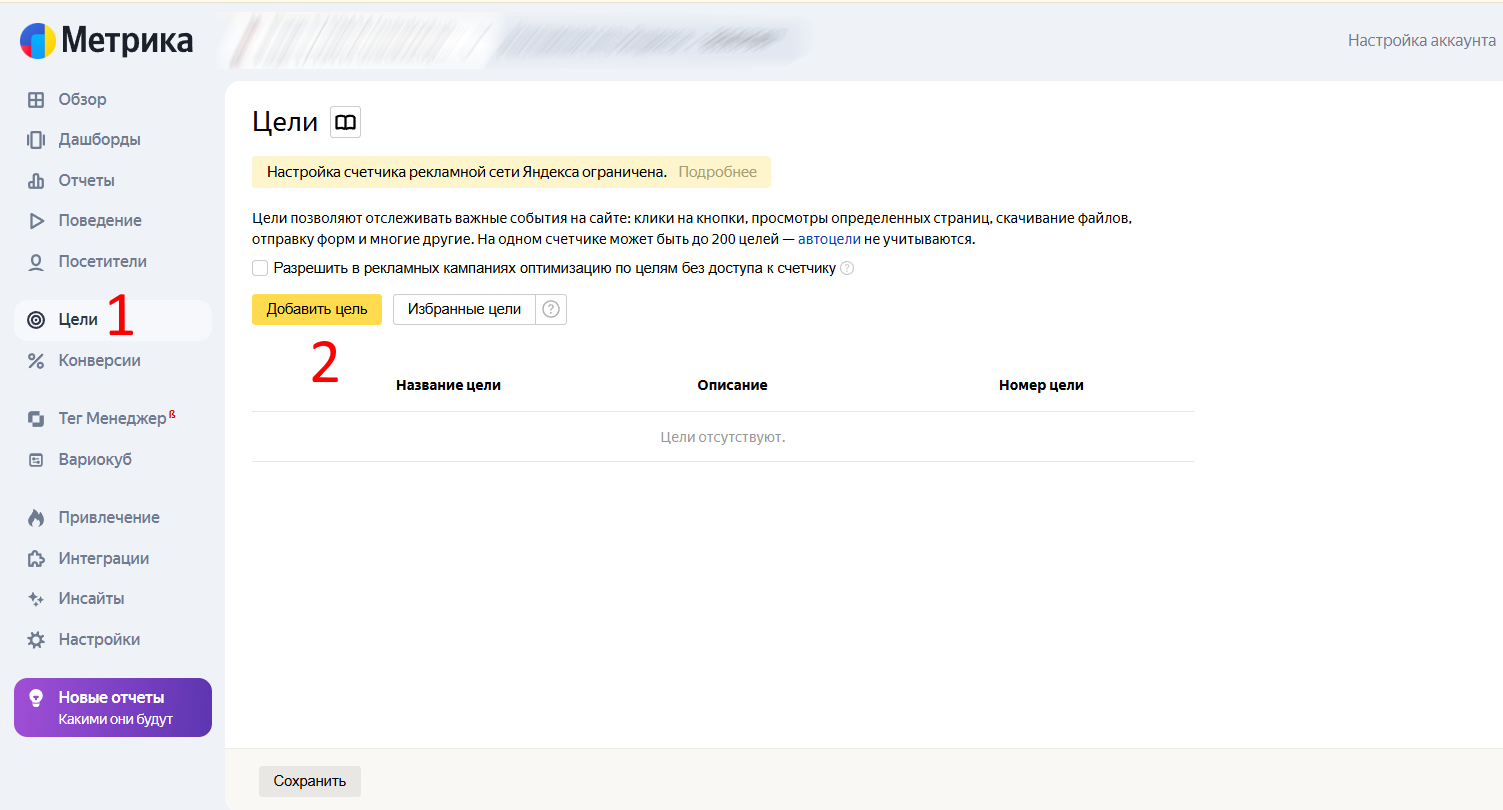This screenshot has width=1503, height=810.
Task: Click the Yandex Metrika logo
Action: pyautogui.click(x=106, y=41)
